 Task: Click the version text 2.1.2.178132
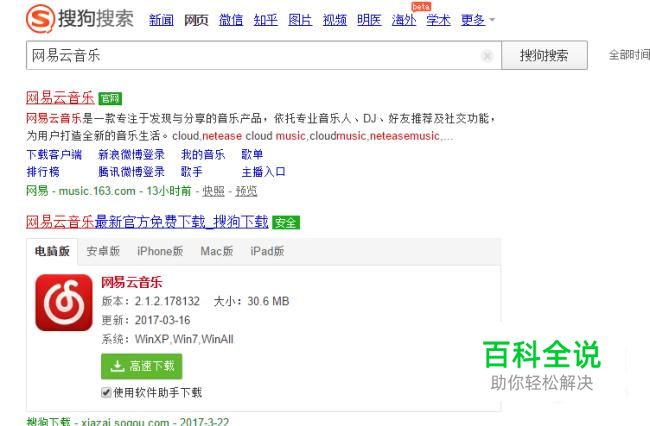point(167,301)
